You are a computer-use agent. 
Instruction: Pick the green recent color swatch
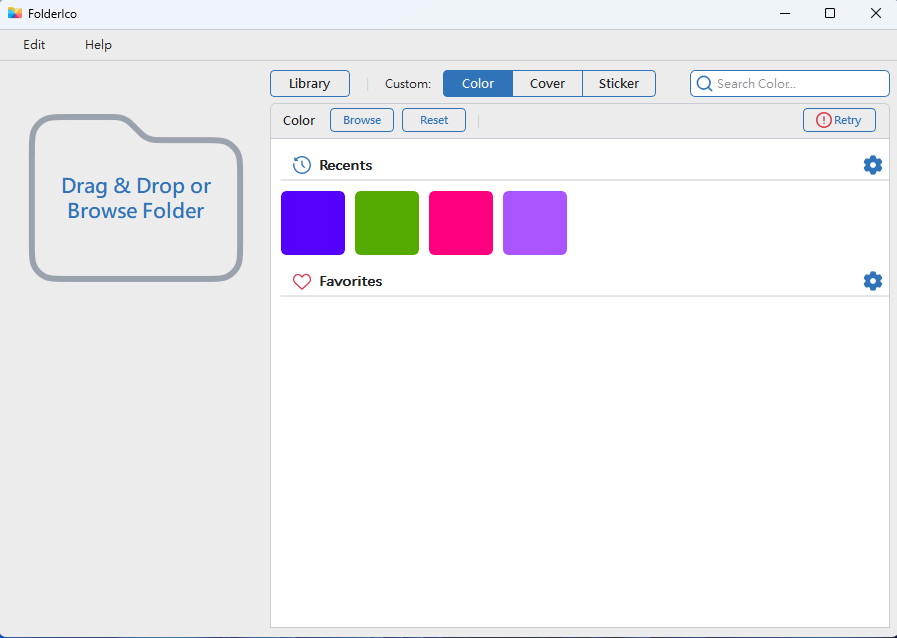(x=387, y=223)
